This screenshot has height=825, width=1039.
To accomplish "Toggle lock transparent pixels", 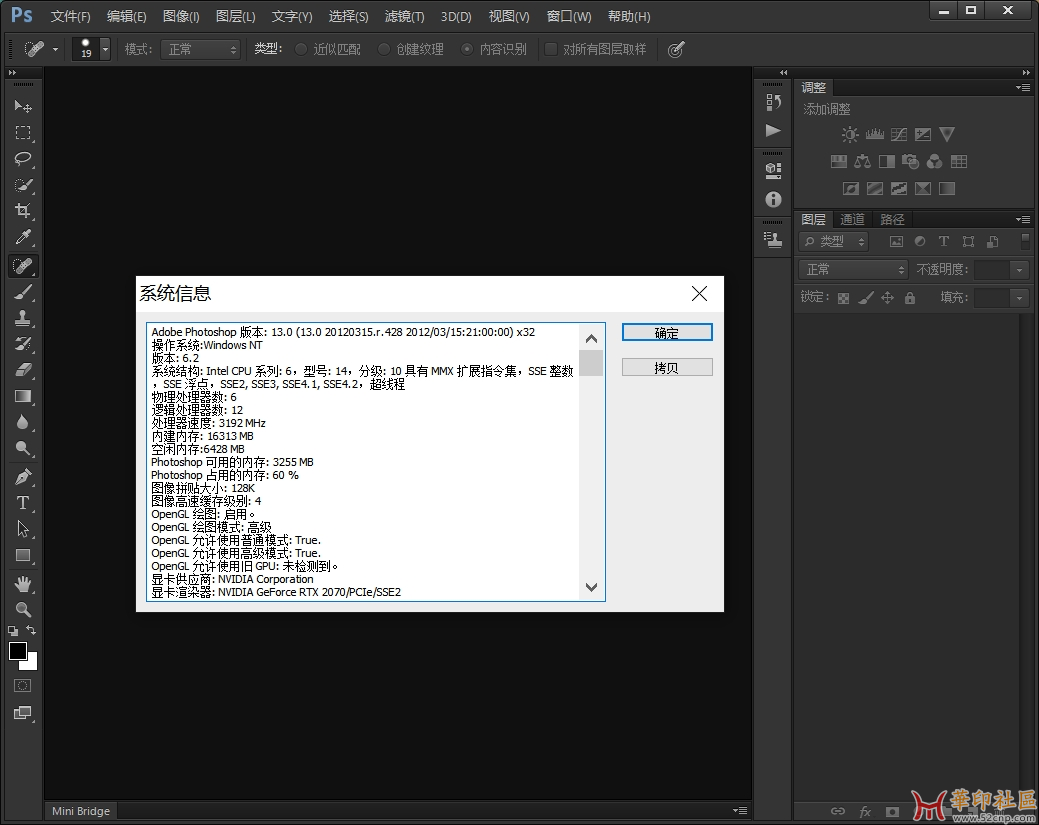I will tap(843, 298).
